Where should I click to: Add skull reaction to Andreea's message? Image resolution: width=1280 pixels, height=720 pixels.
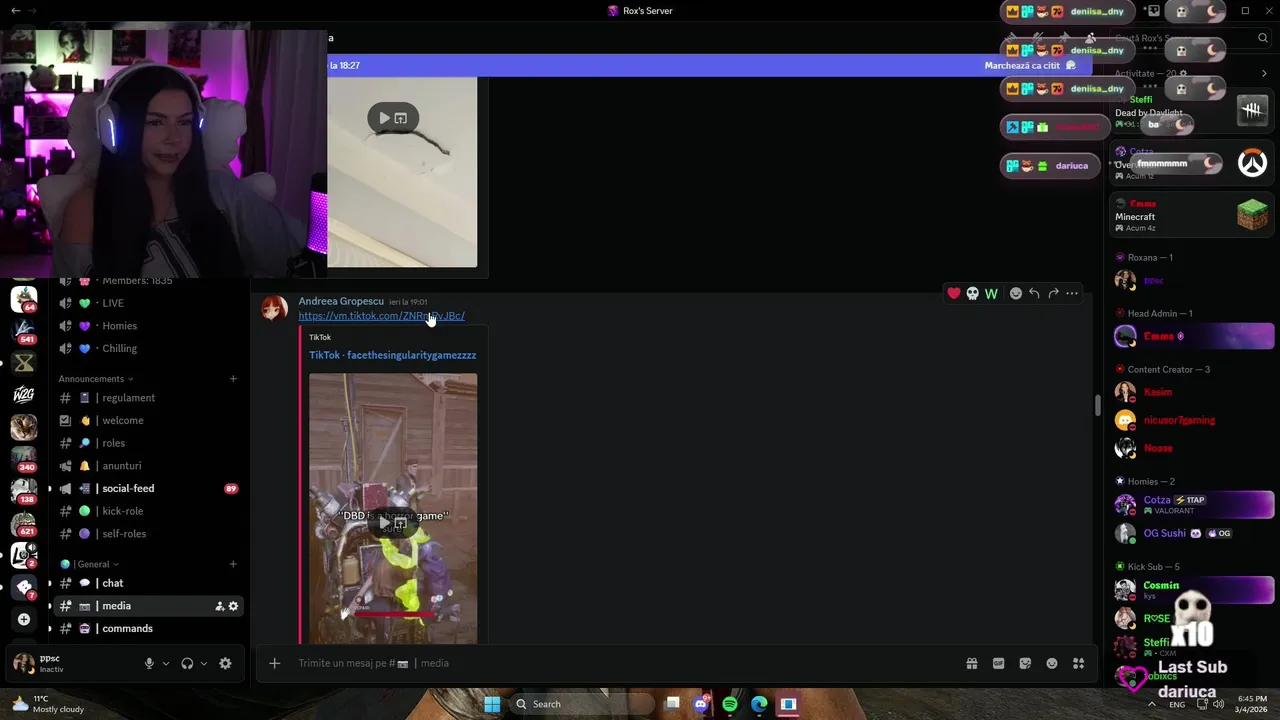tap(972, 293)
